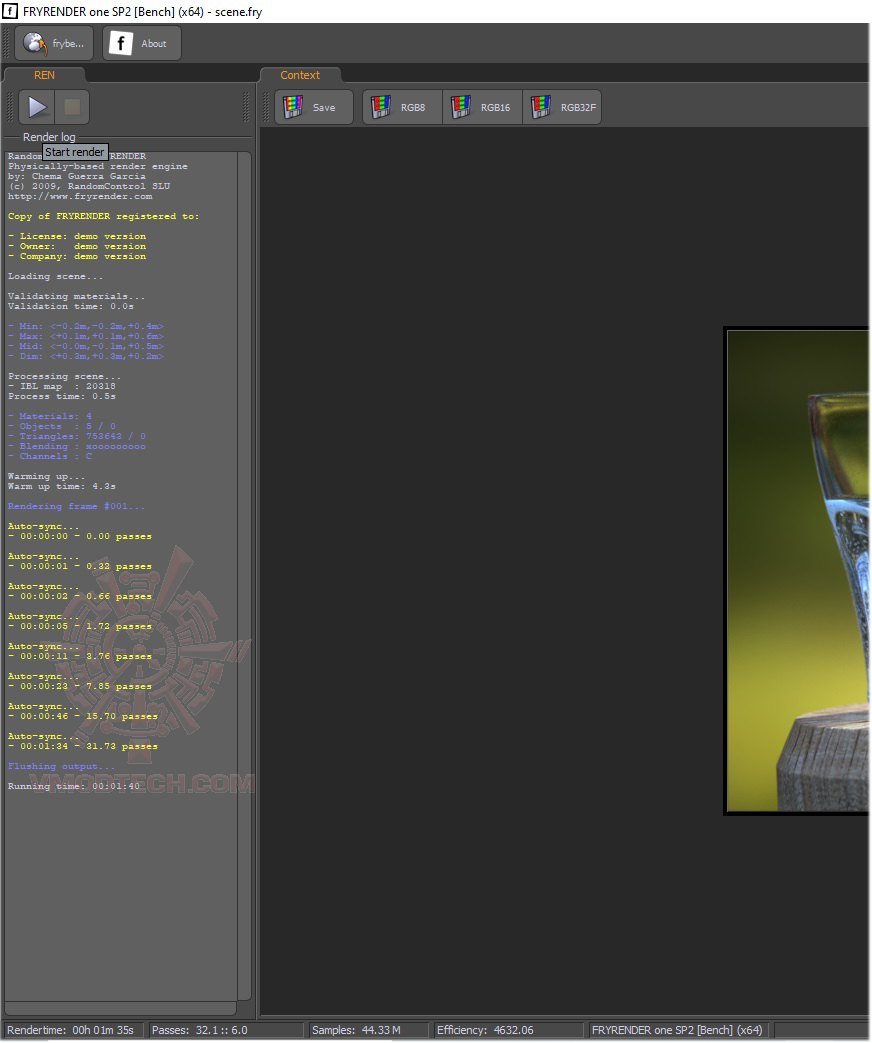This screenshot has height=1043, width=872.
Task: Click the 'Loading scene...' log line
Action: (x=55, y=277)
